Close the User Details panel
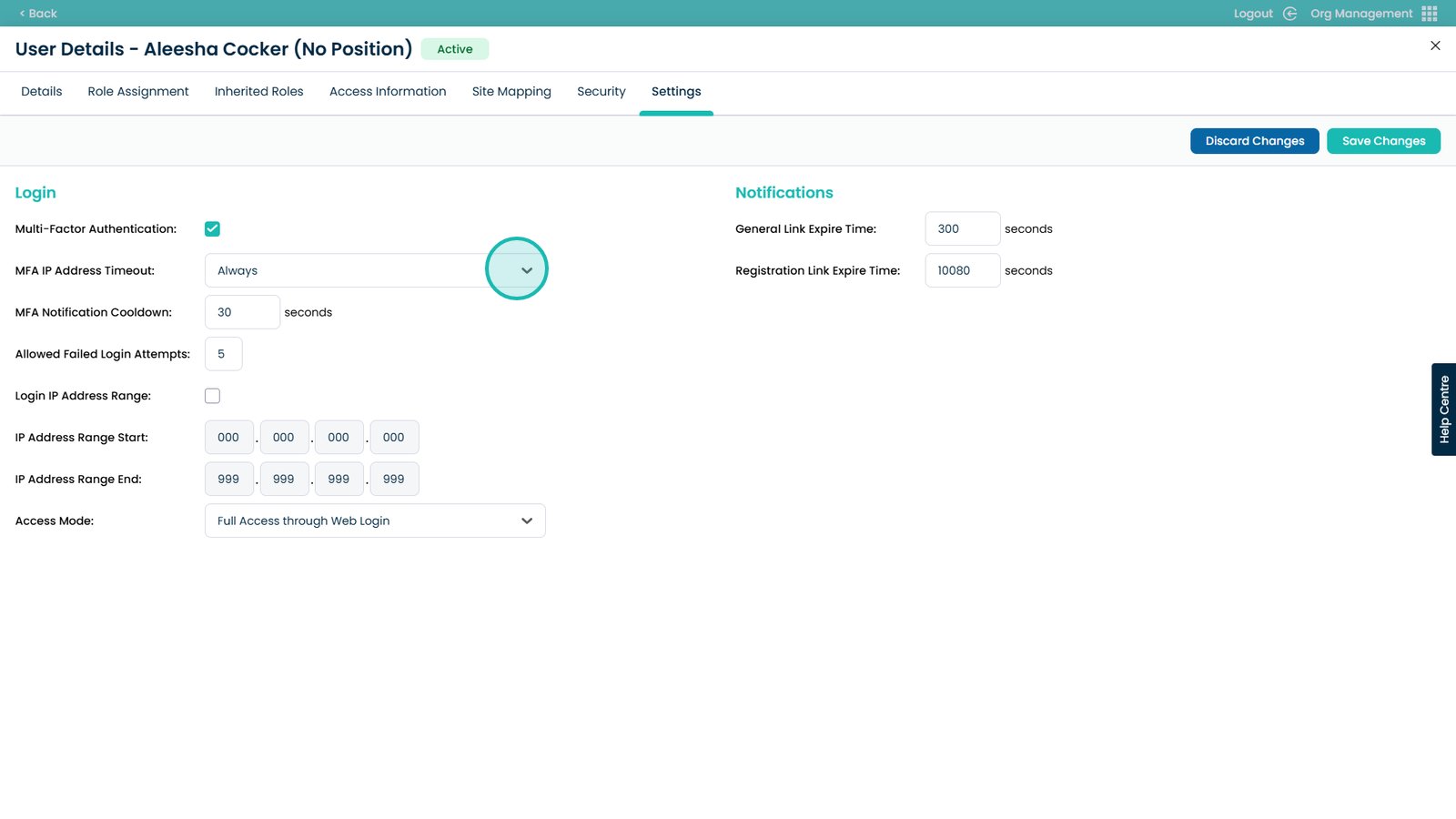The image size is (1456, 819). 1435,45
